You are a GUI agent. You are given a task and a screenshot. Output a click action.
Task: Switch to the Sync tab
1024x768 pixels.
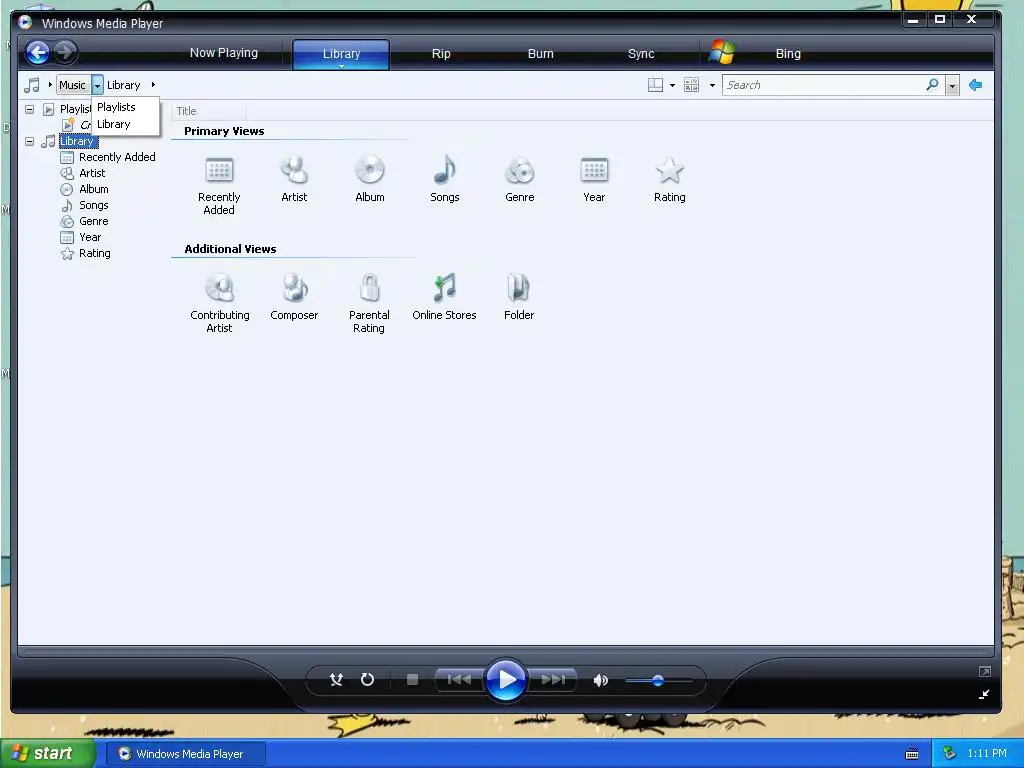point(641,54)
